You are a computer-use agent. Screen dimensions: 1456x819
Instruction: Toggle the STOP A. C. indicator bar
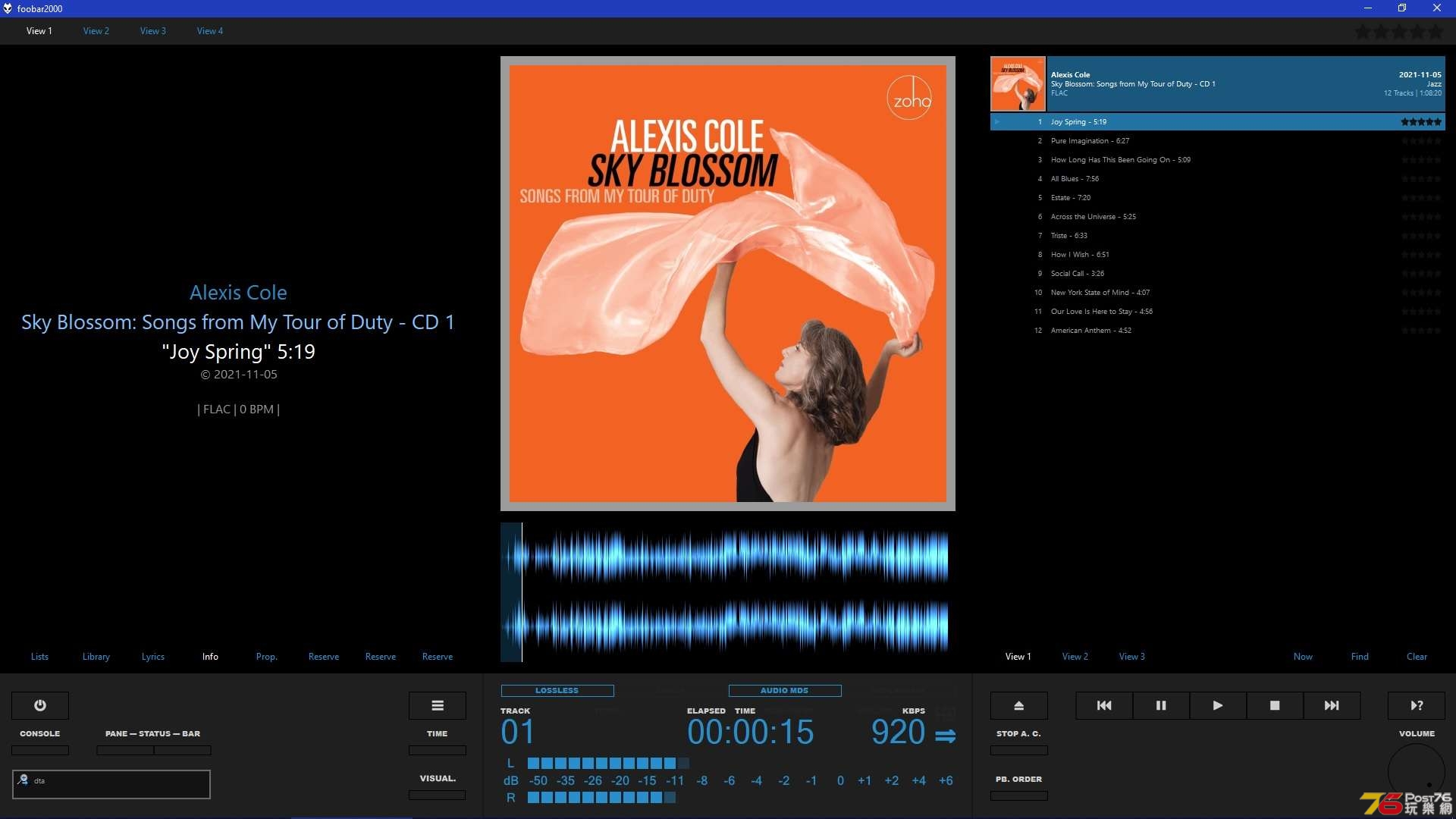1019,751
